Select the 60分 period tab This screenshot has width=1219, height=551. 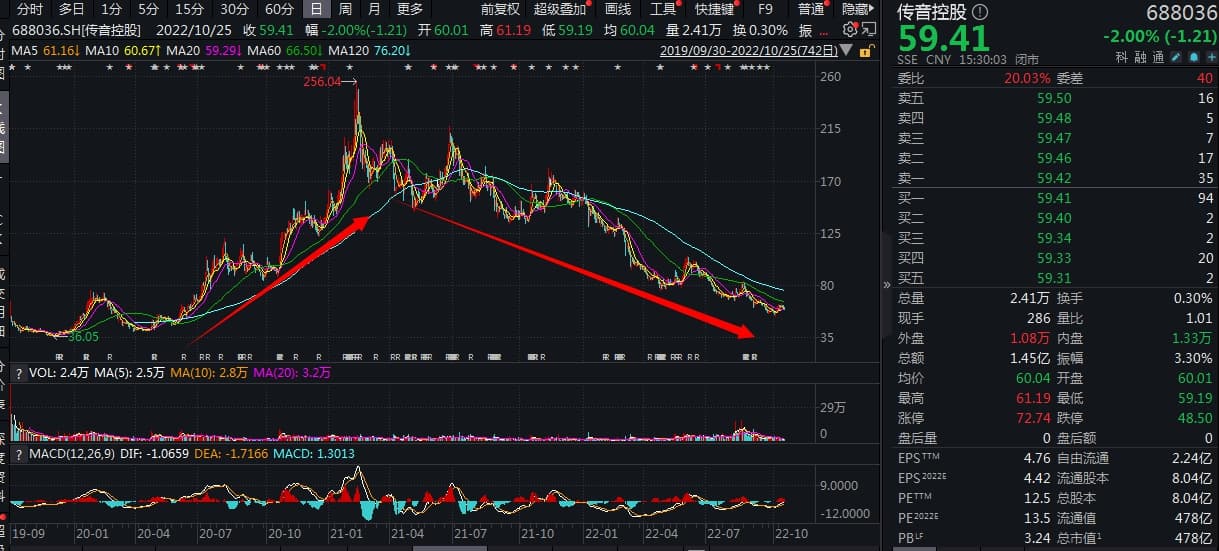coord(279,9)
